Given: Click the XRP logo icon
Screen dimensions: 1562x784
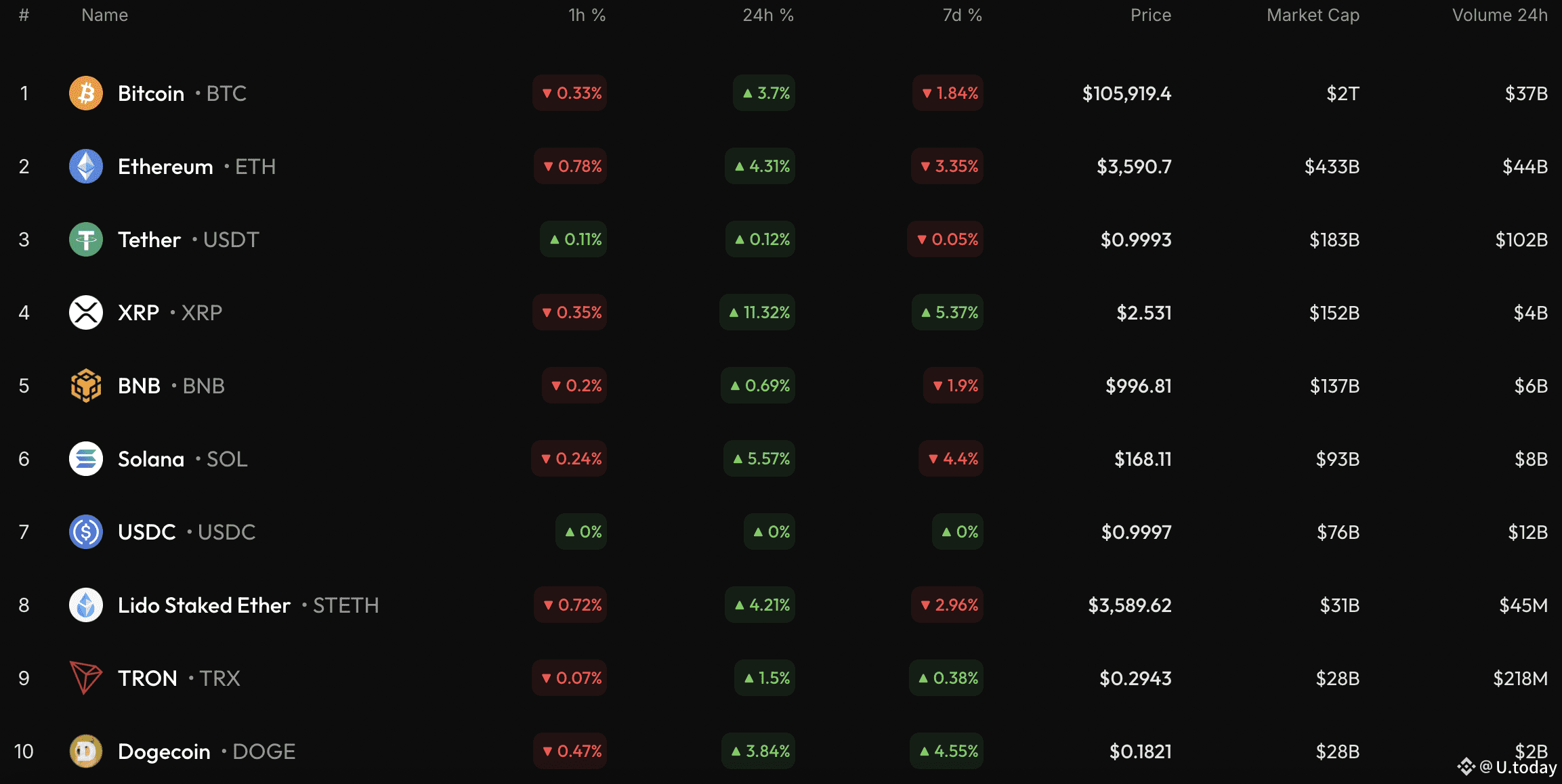Looking at the screenshot, I should [86, 313].
